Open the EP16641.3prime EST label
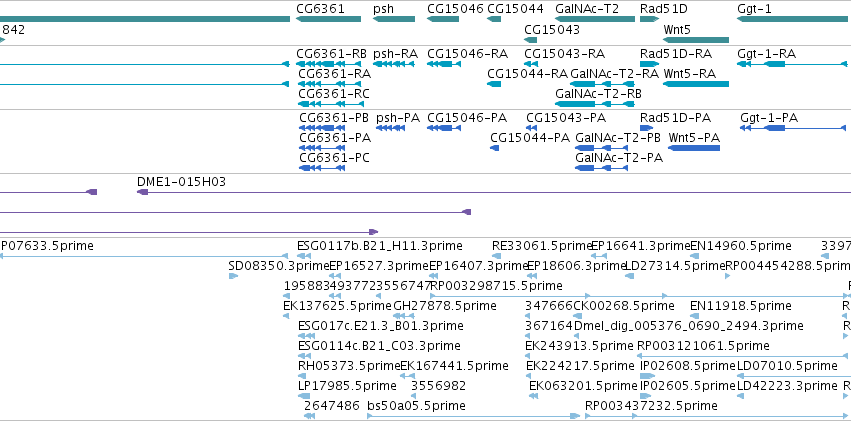The width and height of the screenshot is (851, 421). 640,246
